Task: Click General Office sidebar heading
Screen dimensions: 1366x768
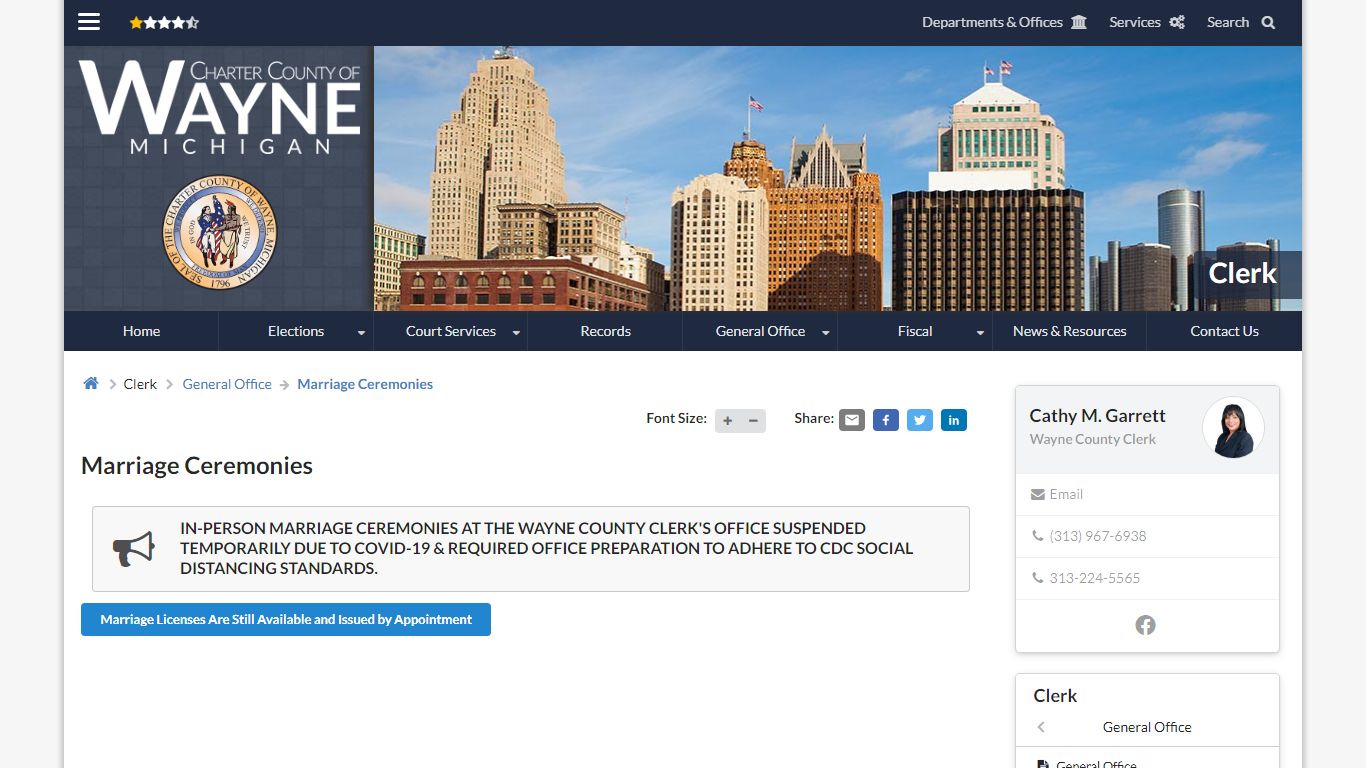Action: [1147, 727]
